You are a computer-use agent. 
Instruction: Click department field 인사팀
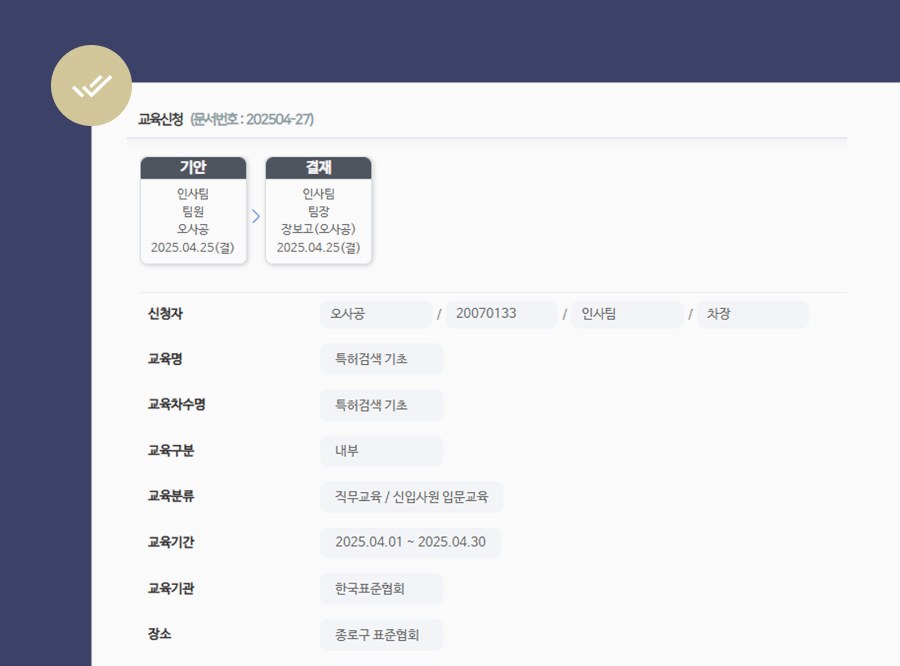tap(626, 313)
